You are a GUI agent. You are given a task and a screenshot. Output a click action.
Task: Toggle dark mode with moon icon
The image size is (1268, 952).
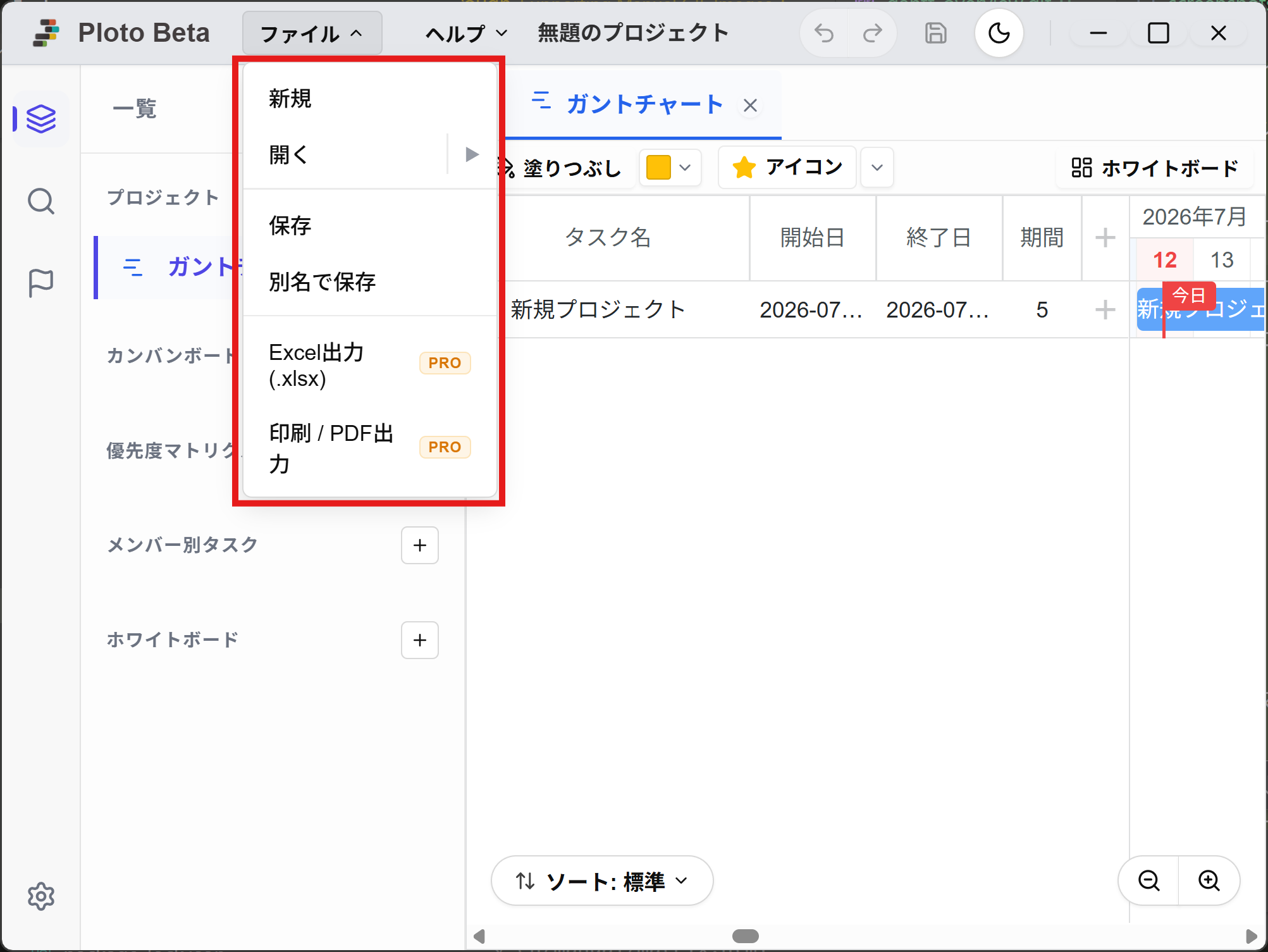pos(999,33)
